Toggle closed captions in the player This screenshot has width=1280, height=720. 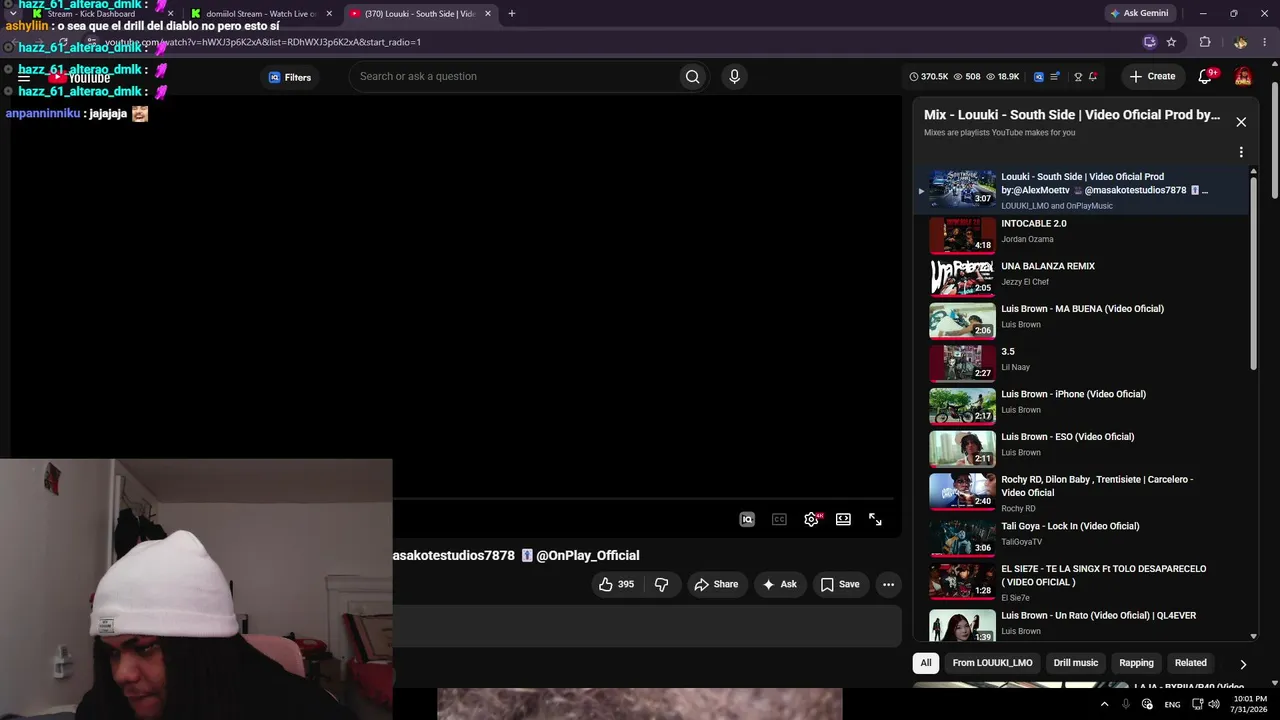click(x=779, y=519)
